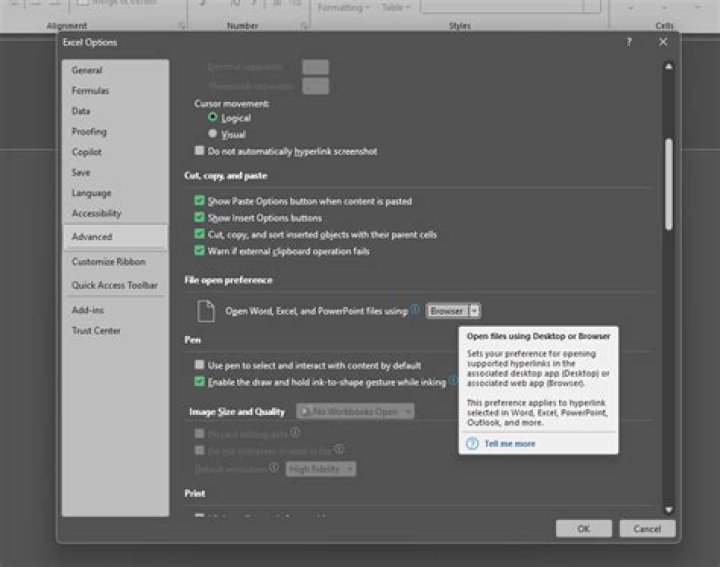Click info icon beside ink-to-shape gesture option
The width and height of the screenshot is (720, 567).
453,380
